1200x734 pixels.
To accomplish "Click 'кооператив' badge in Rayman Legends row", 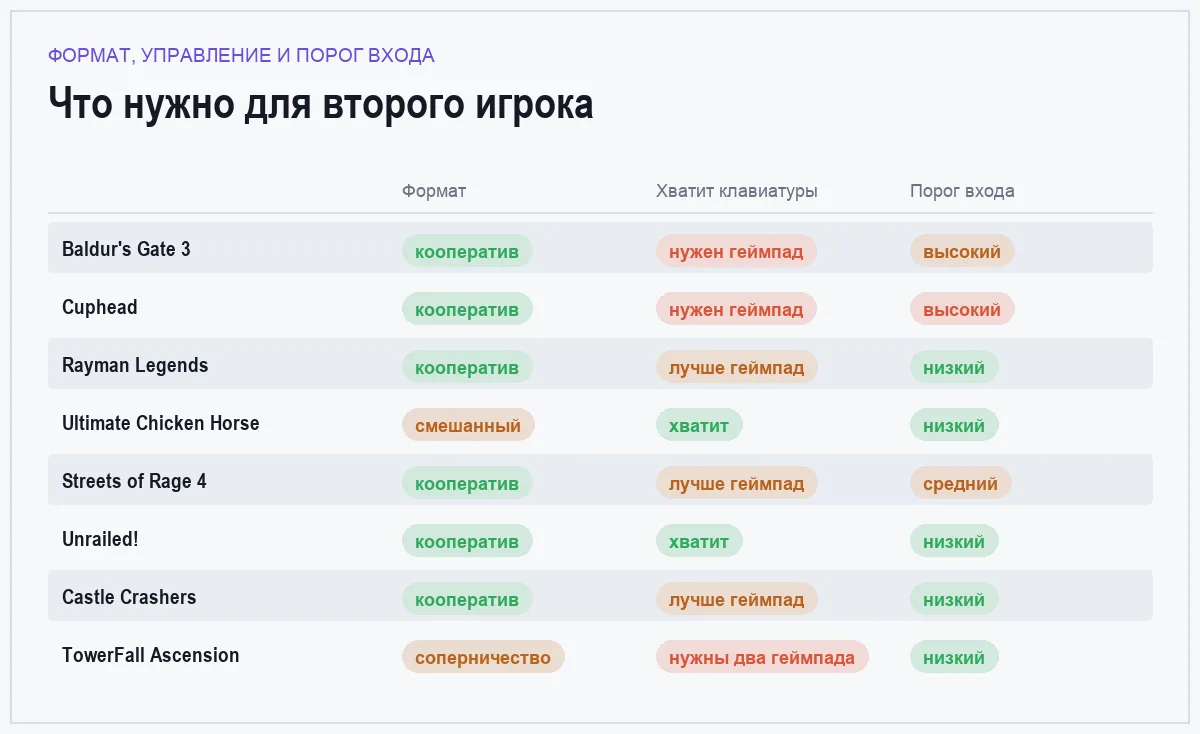I will tap(467, 367).
